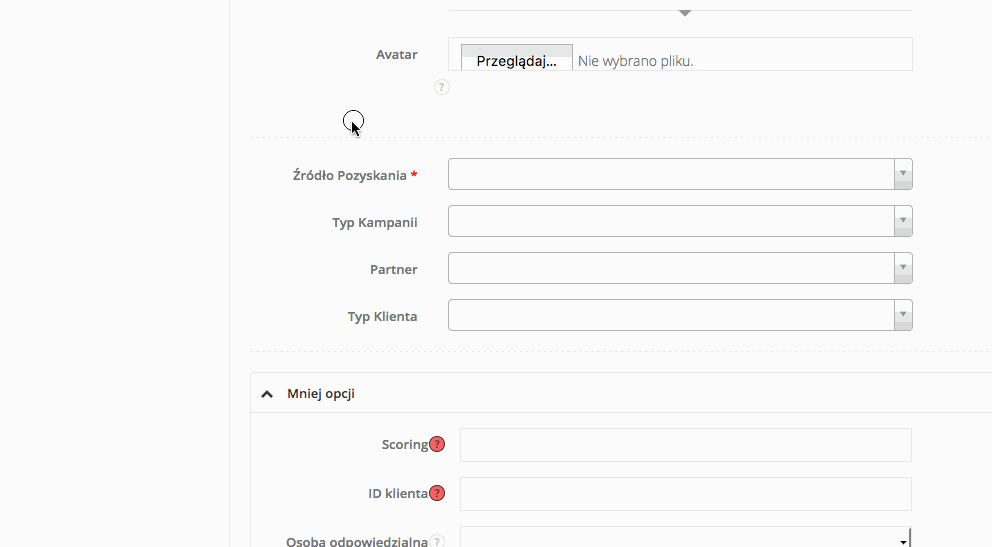Image resolution: width=992 pixels, height=547 pixels.
Task: Click the arrow on Partner select
Action: click(x=903, y=268)
